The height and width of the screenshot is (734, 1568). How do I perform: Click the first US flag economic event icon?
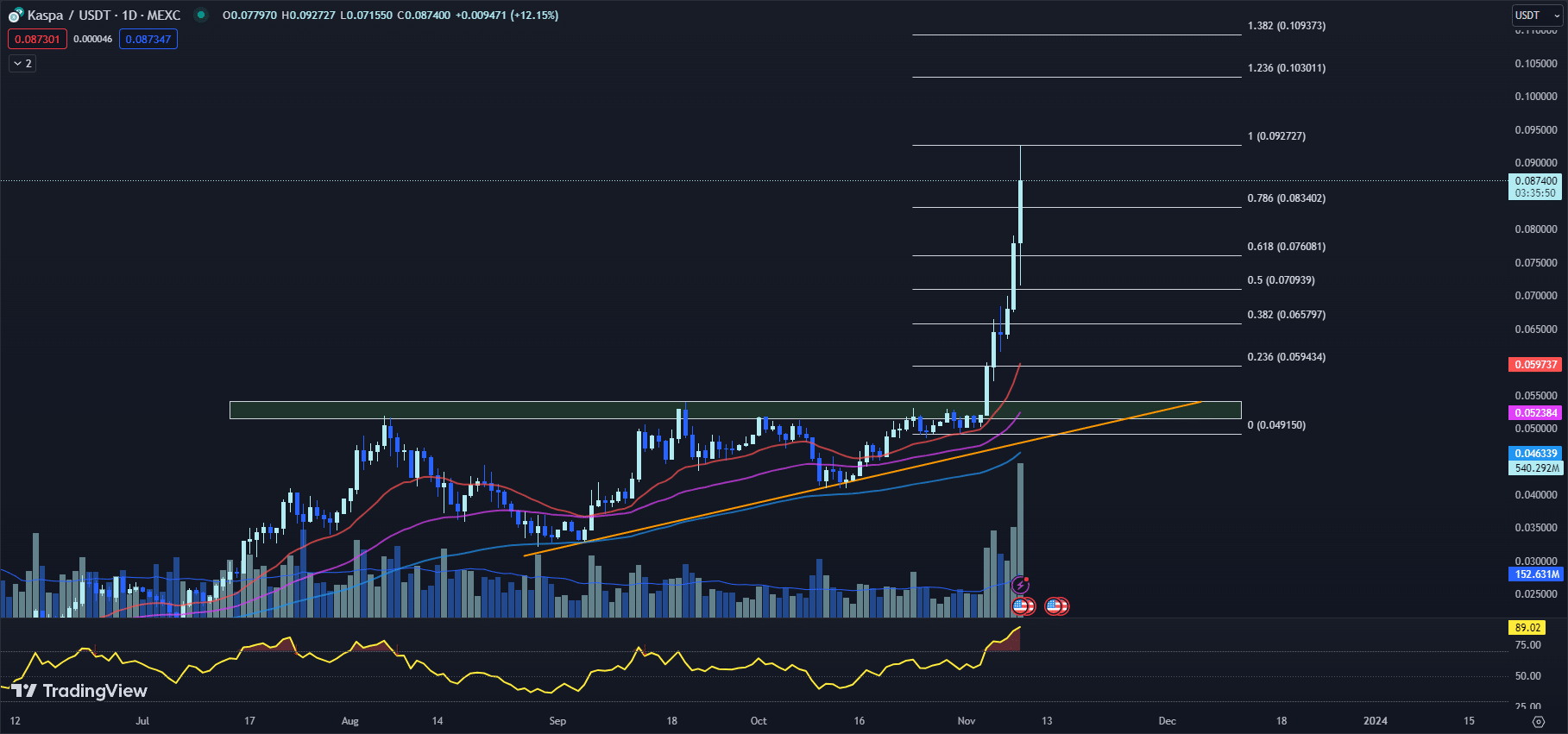[1022, 606]
